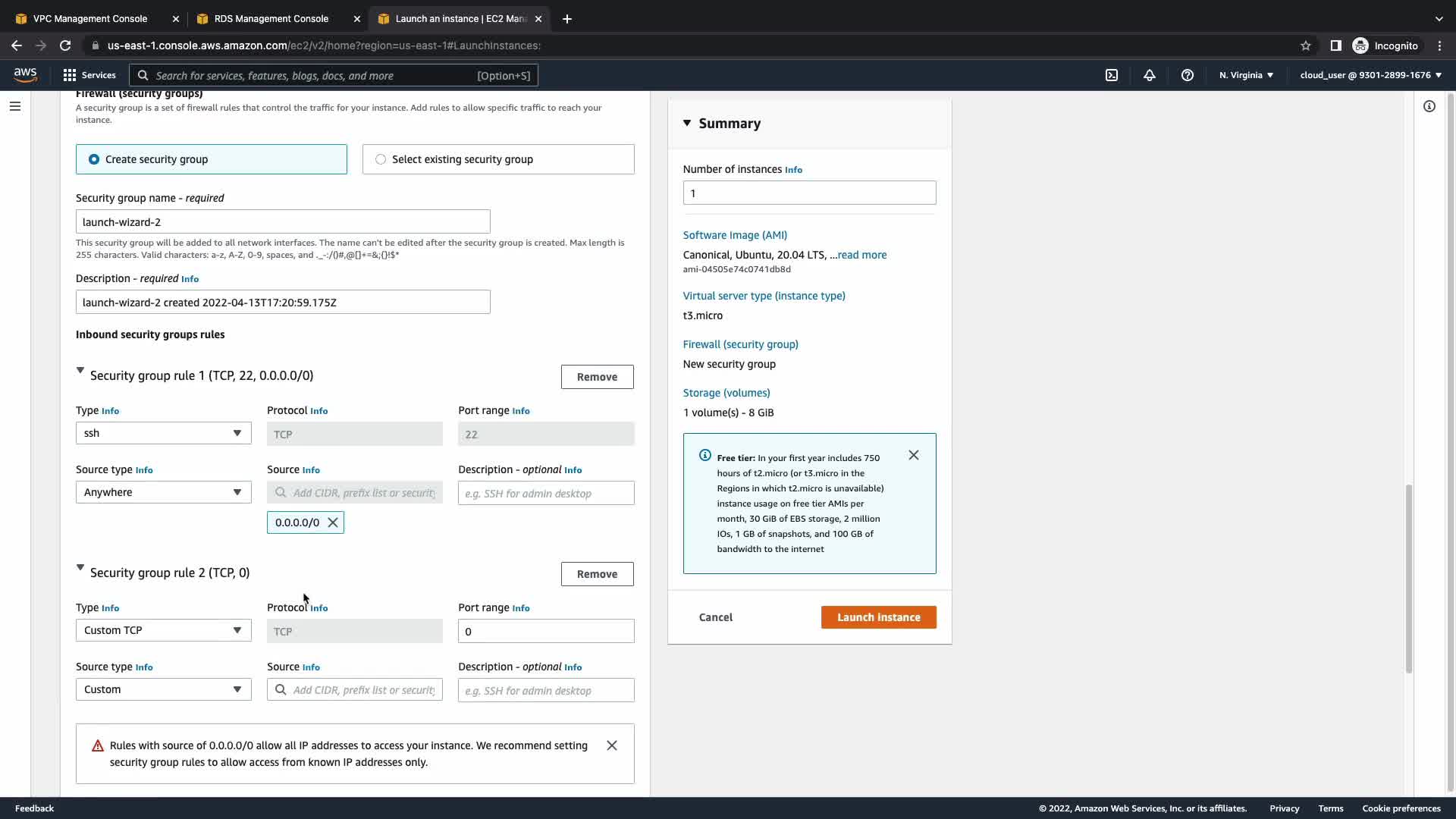
Task: Switch to VPC Management Console tab
Action: pyautogui.click(x=90, y=18)
